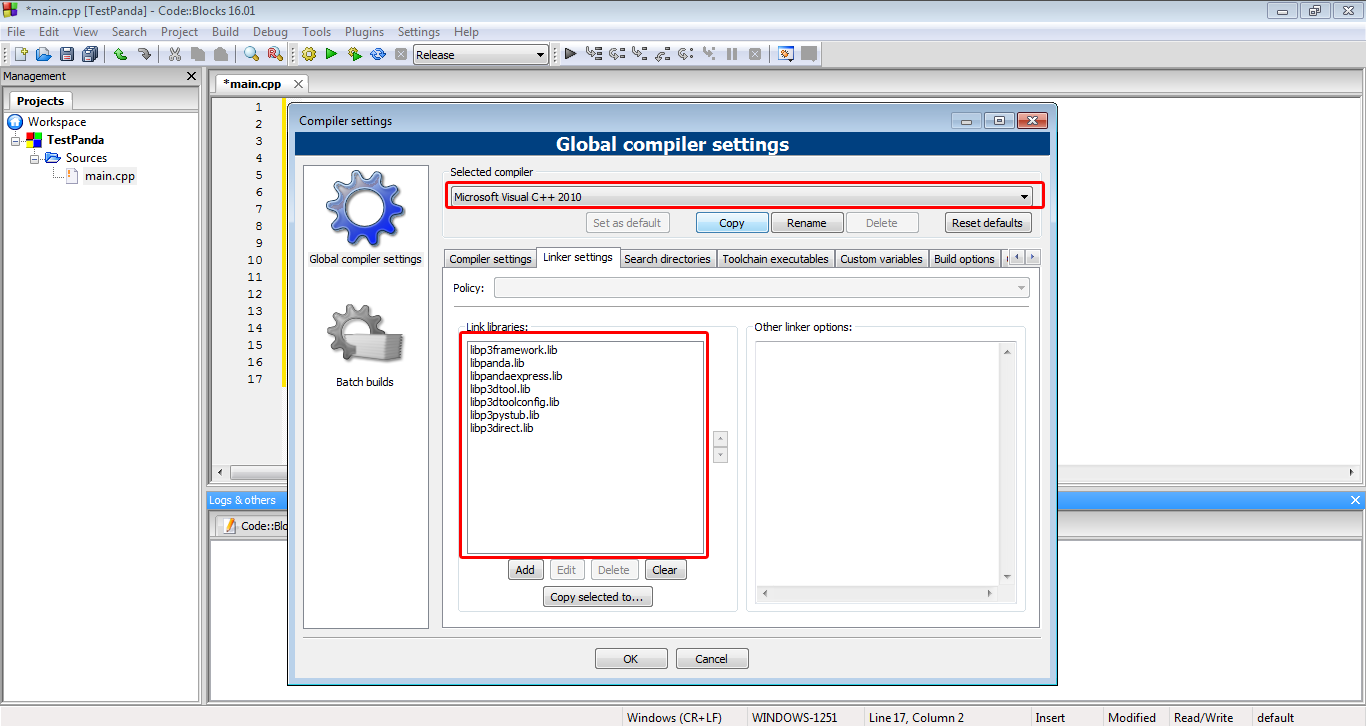Switch to the Build options tab
This screenshot has width=1366, height=726.
click(964, 259)
